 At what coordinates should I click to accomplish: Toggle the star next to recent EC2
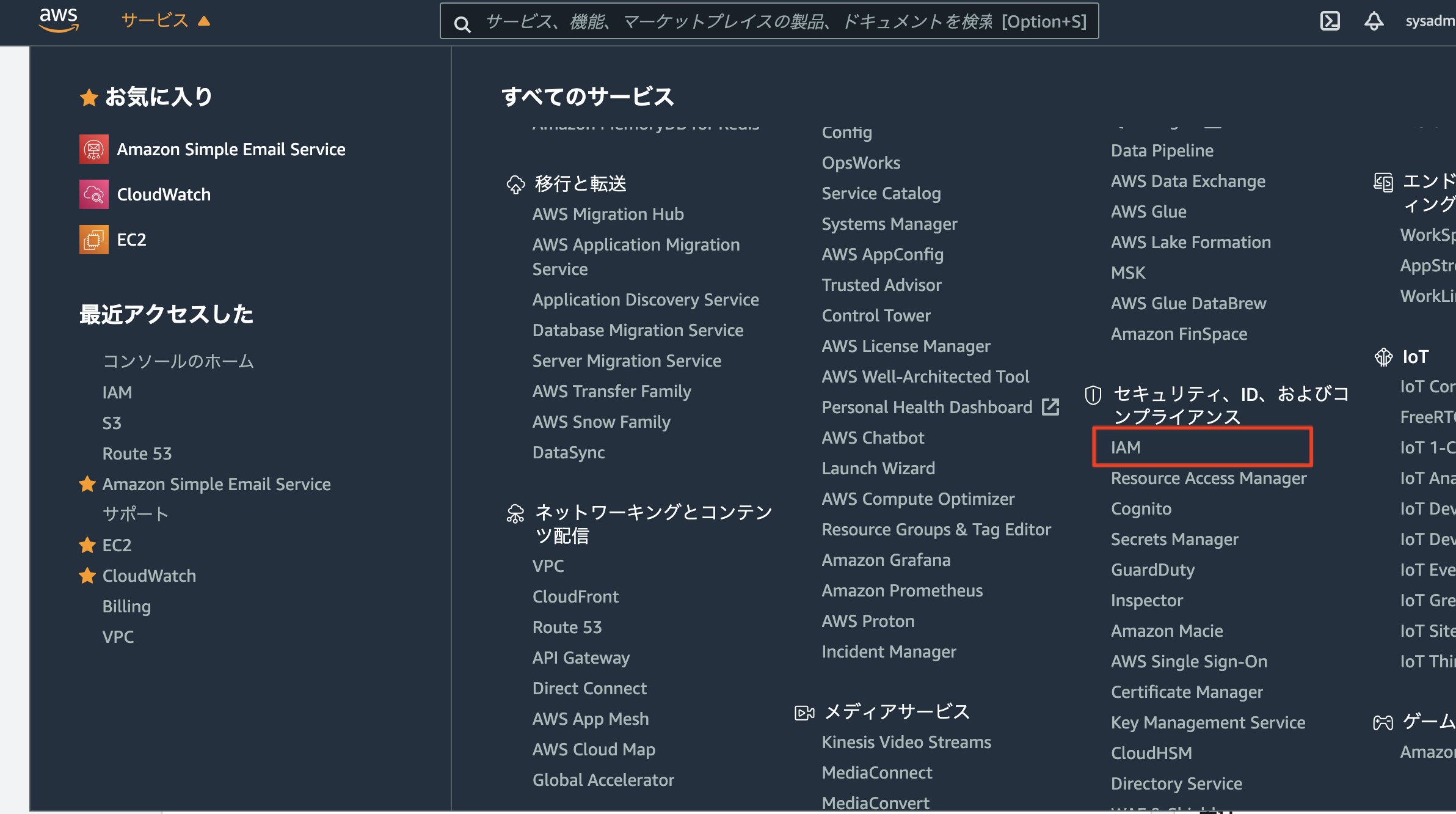pos(87,545)
